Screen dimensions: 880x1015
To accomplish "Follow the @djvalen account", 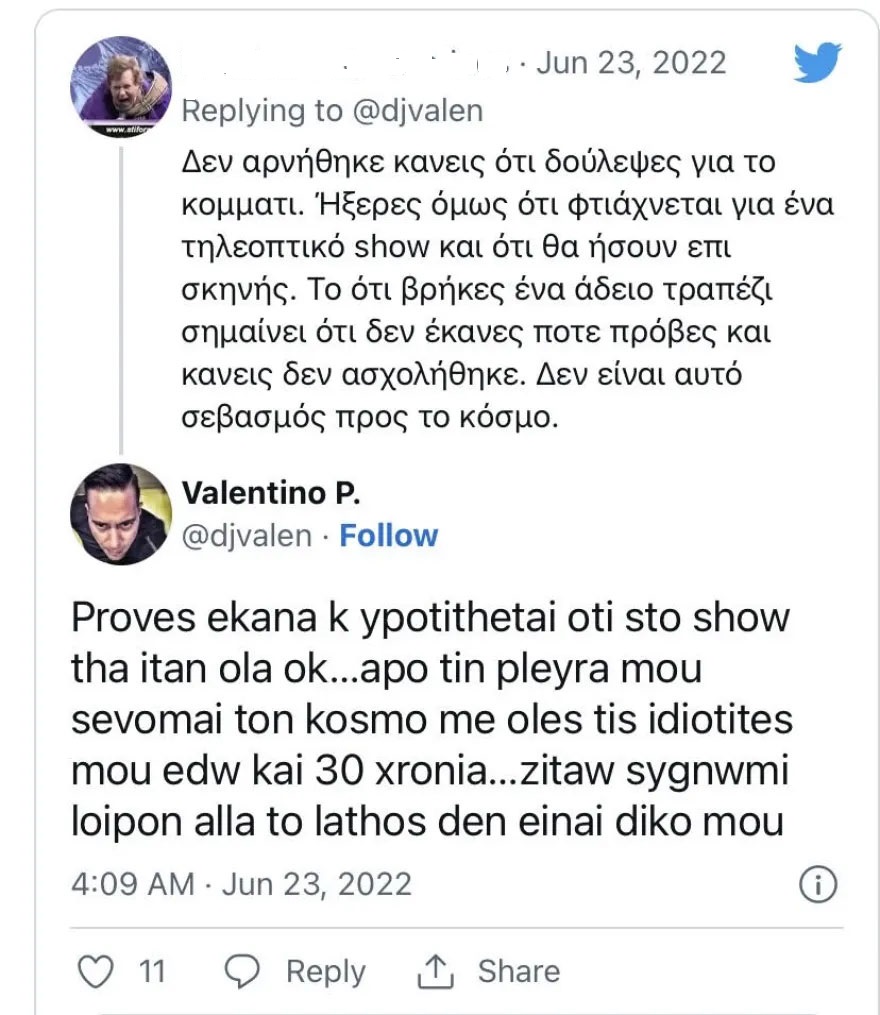I will pos(389,535).
